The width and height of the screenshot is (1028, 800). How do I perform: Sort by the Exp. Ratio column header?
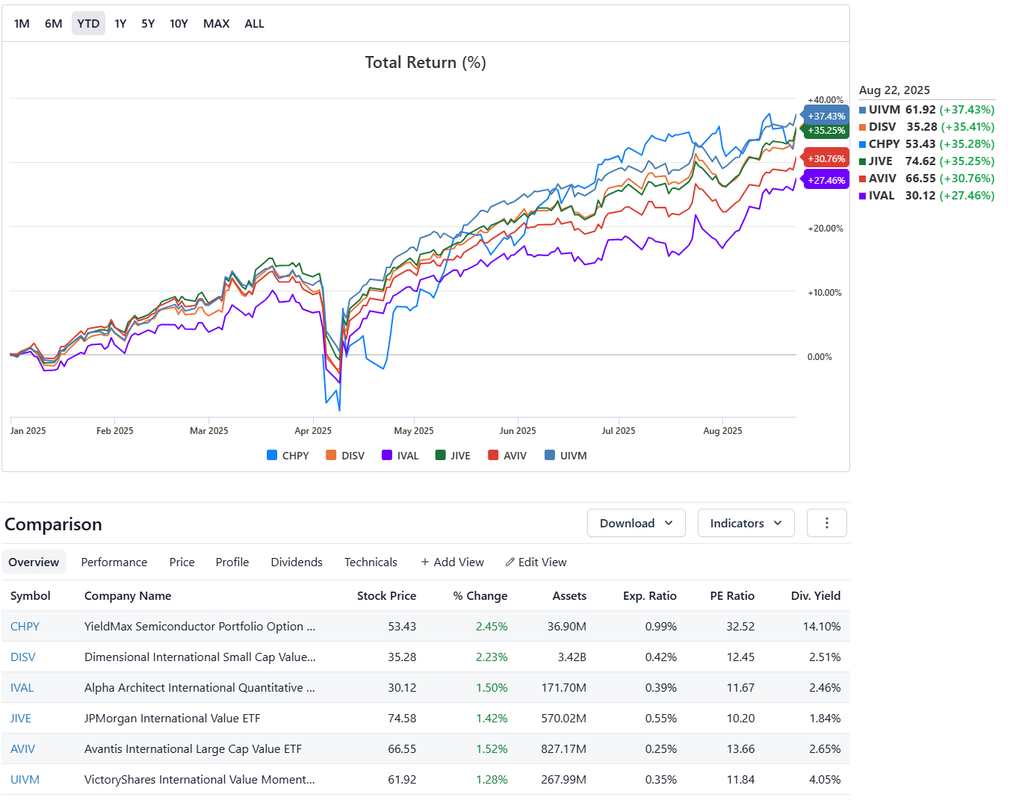[x=650, y=595]
